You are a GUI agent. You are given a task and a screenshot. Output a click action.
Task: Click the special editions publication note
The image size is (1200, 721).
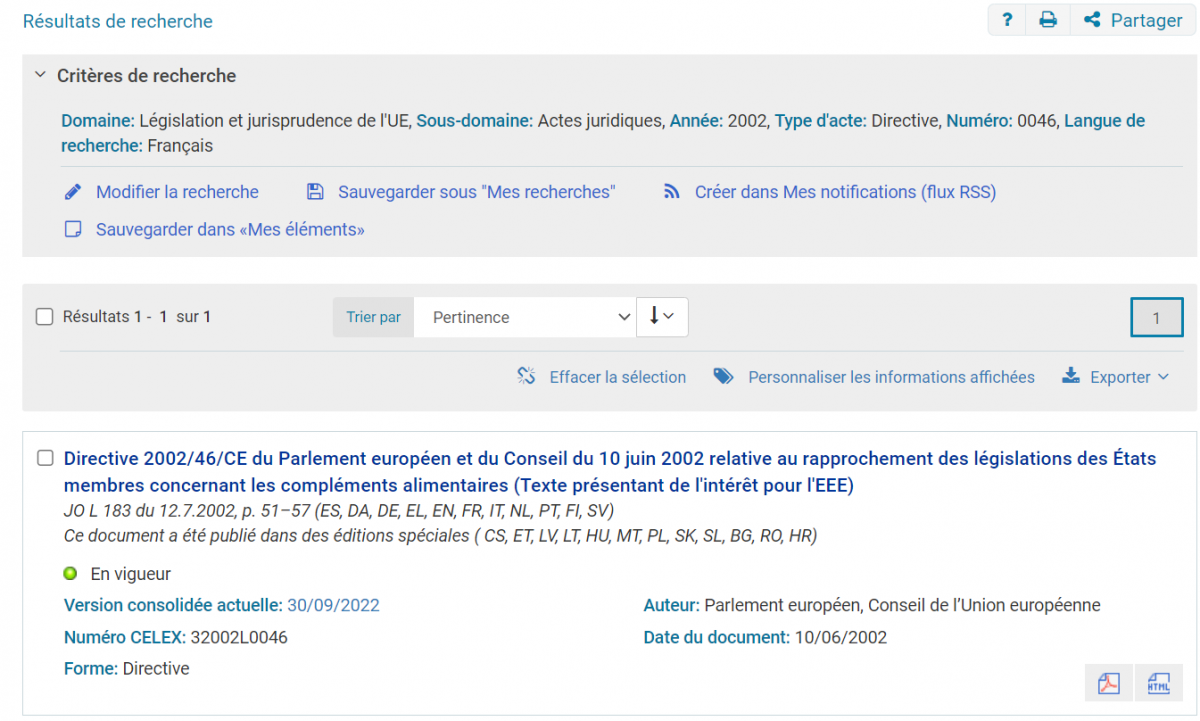pyautogui.click(x=440, y=535)
